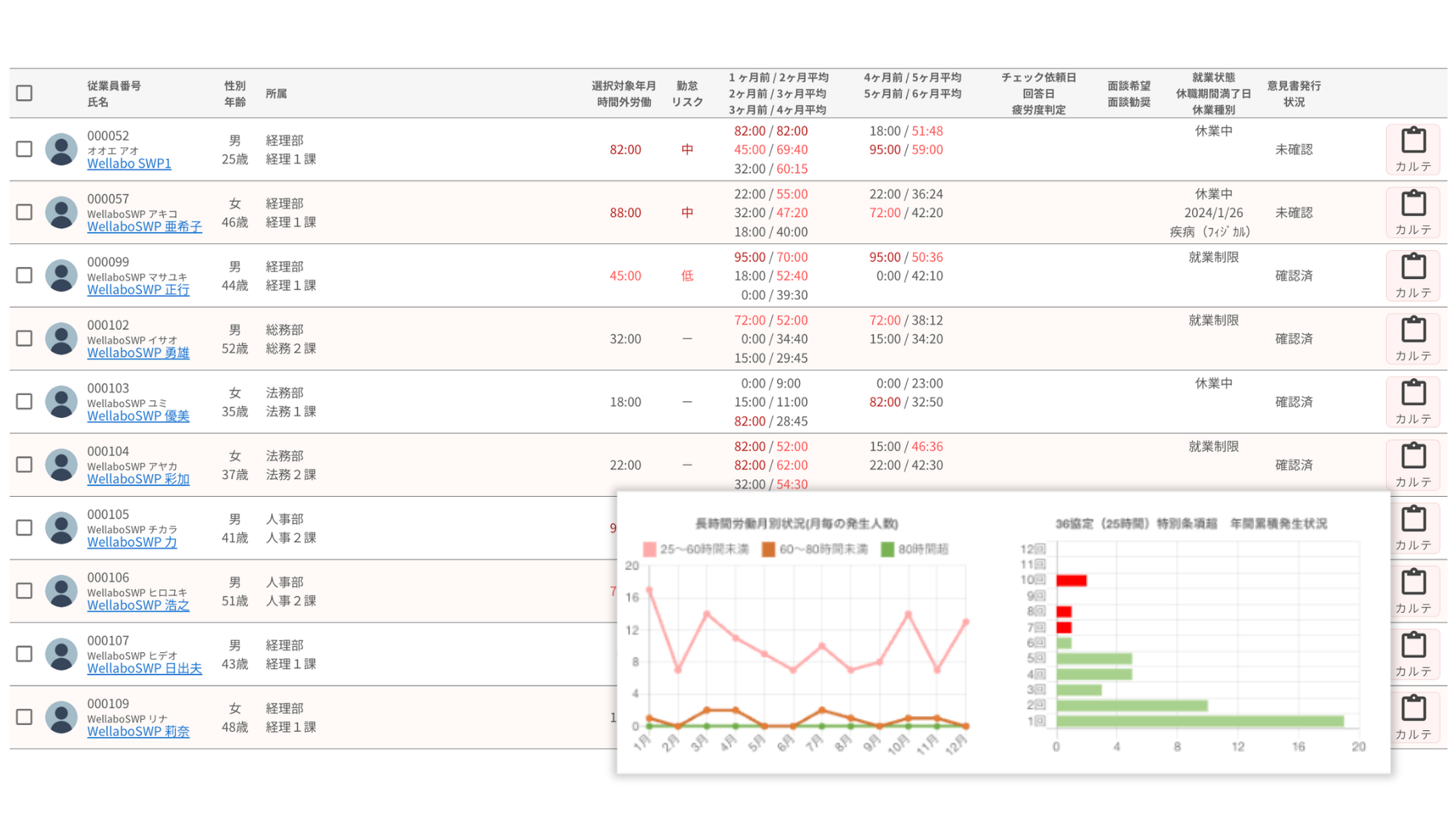The image size is (1456, 819).
Task: Open the WellaboSWP 優美 name link
Action: point(138,416)
